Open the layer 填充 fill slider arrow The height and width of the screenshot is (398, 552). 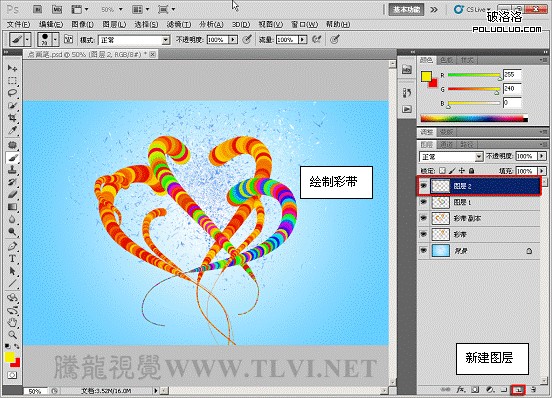542,171
